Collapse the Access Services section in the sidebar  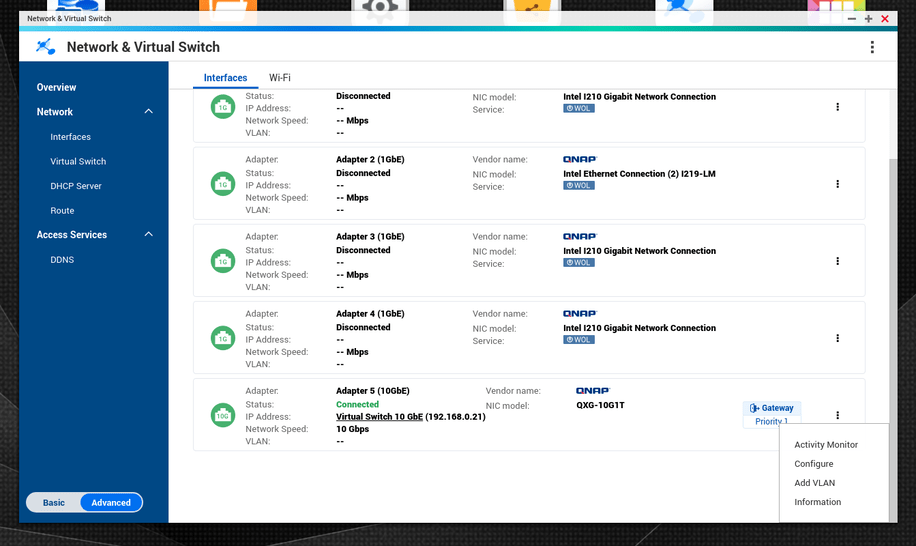[x=148, y=234]
